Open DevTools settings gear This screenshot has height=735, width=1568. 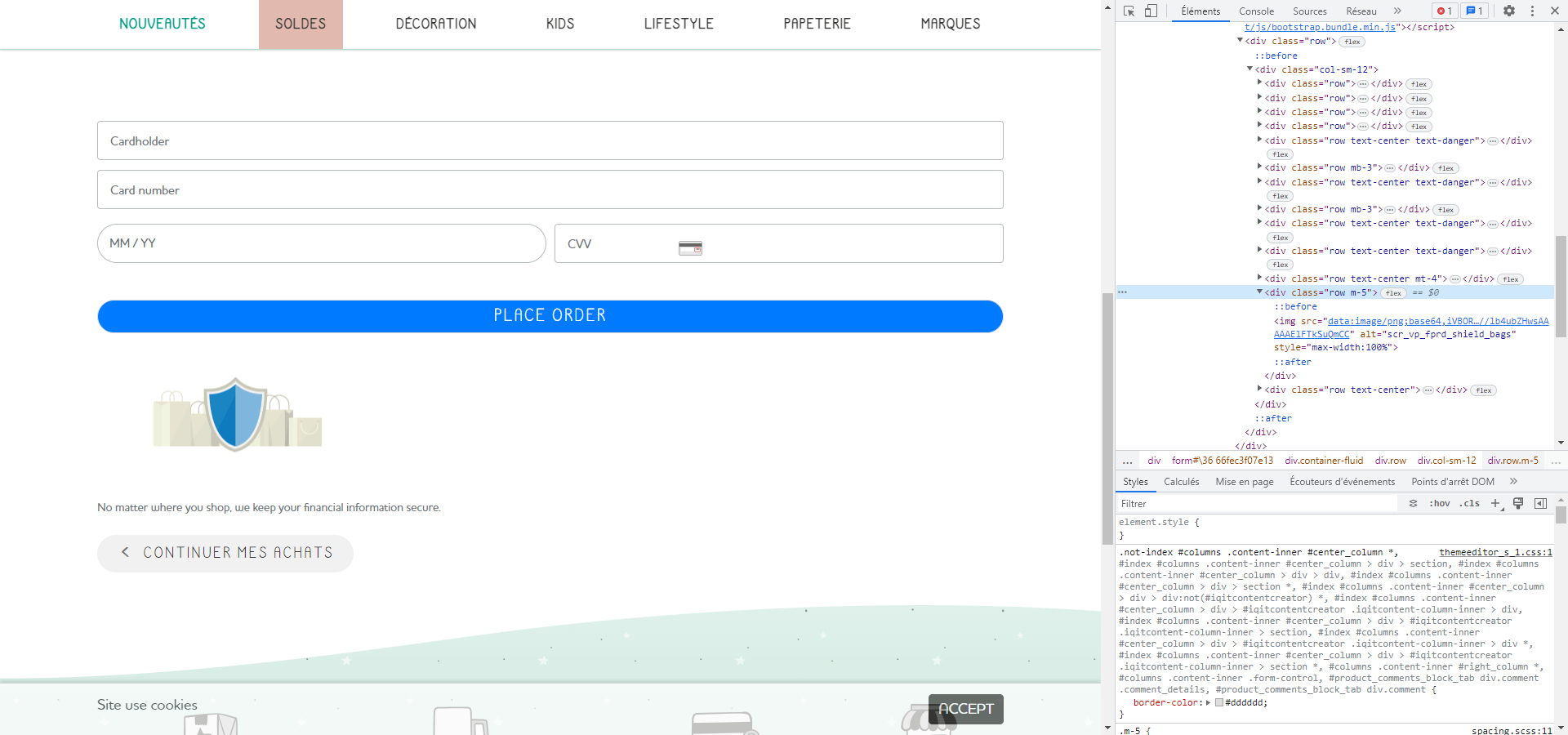click(x=1509, y=11)
